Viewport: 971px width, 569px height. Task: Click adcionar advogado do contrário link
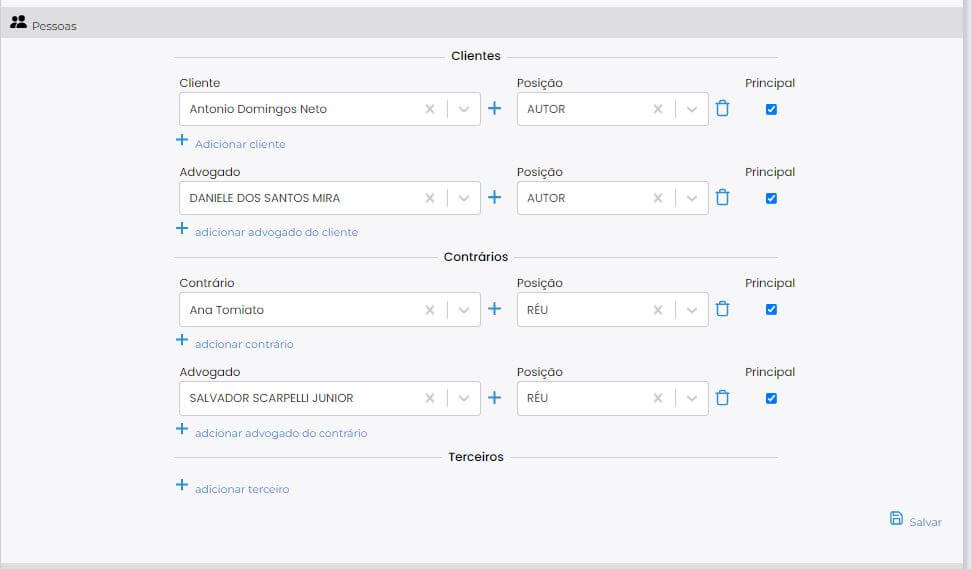point(281,433)
